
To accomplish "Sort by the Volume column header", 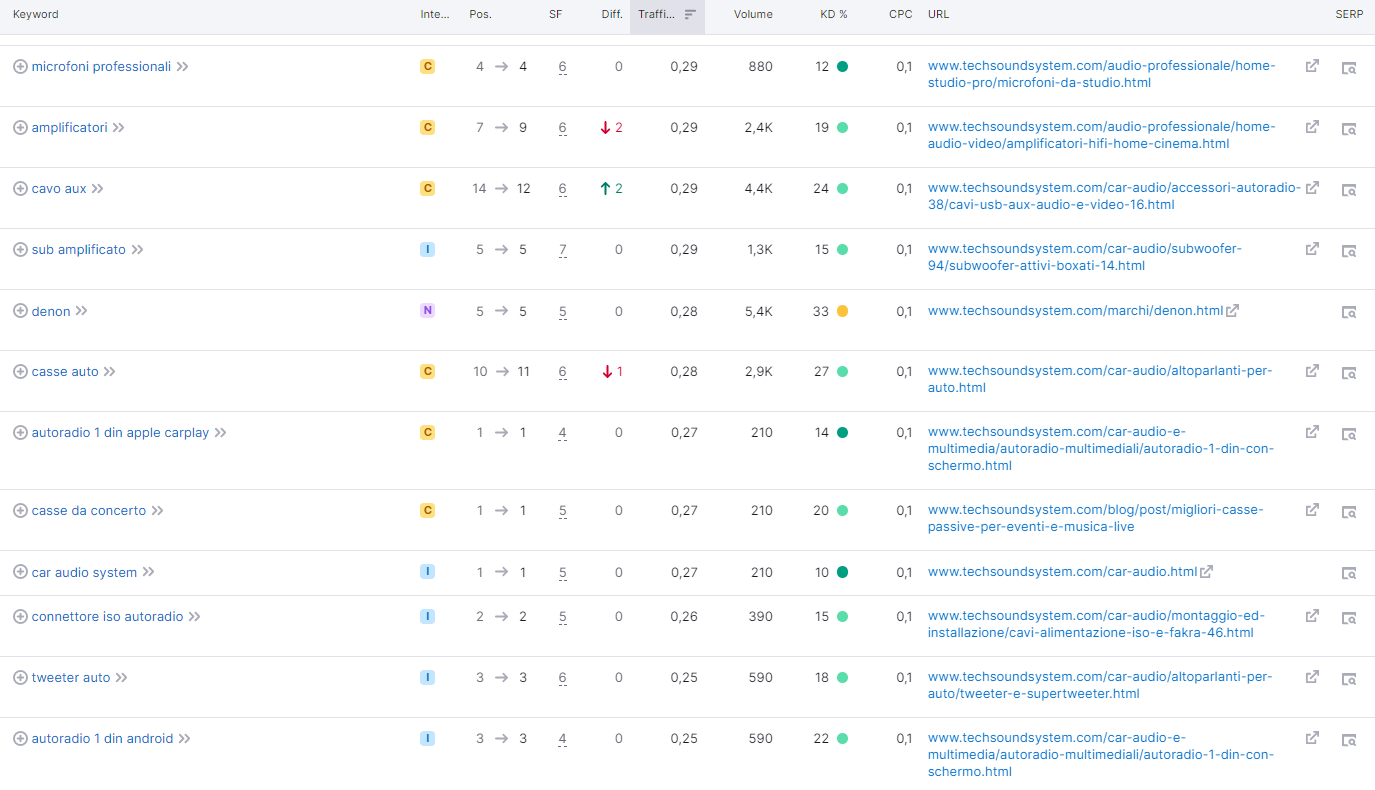I will (x=753, y=15).
